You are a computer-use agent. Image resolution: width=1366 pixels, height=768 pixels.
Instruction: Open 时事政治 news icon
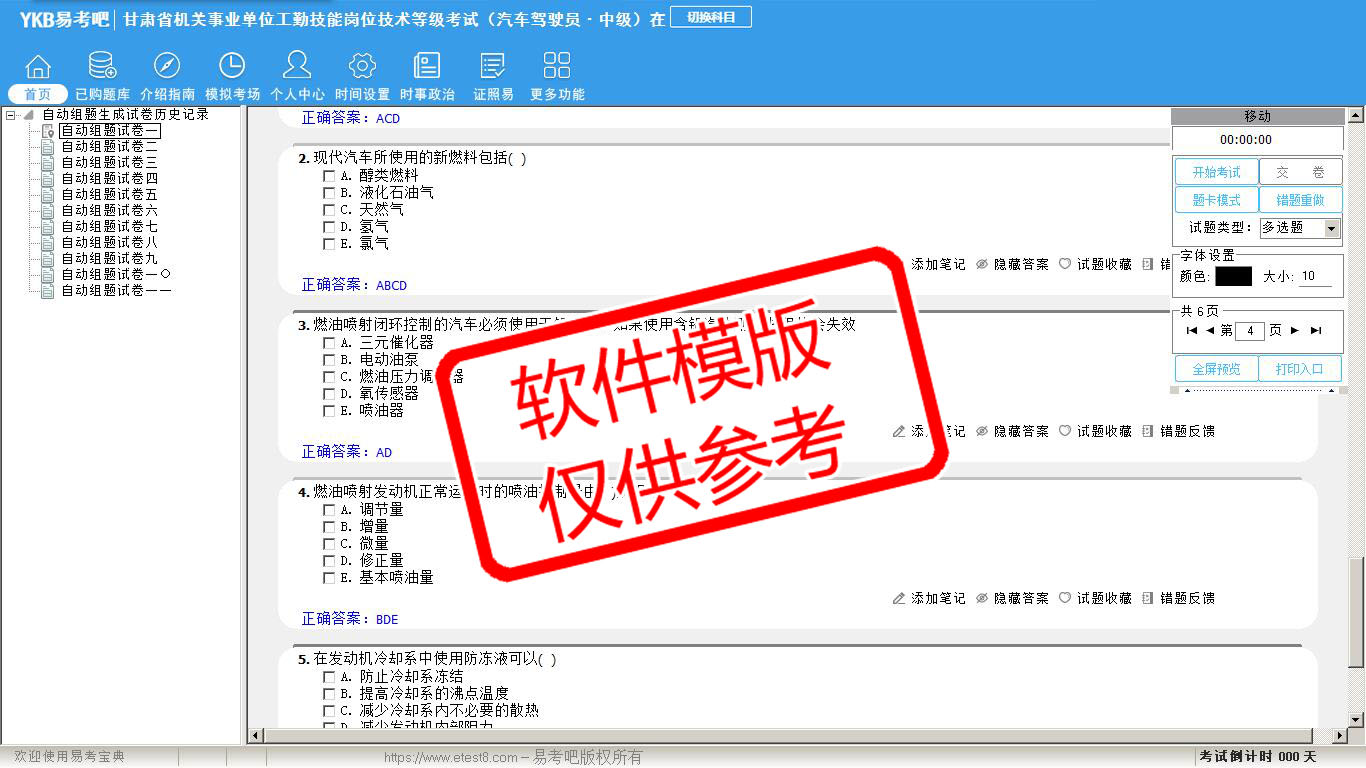pos(427,67)
